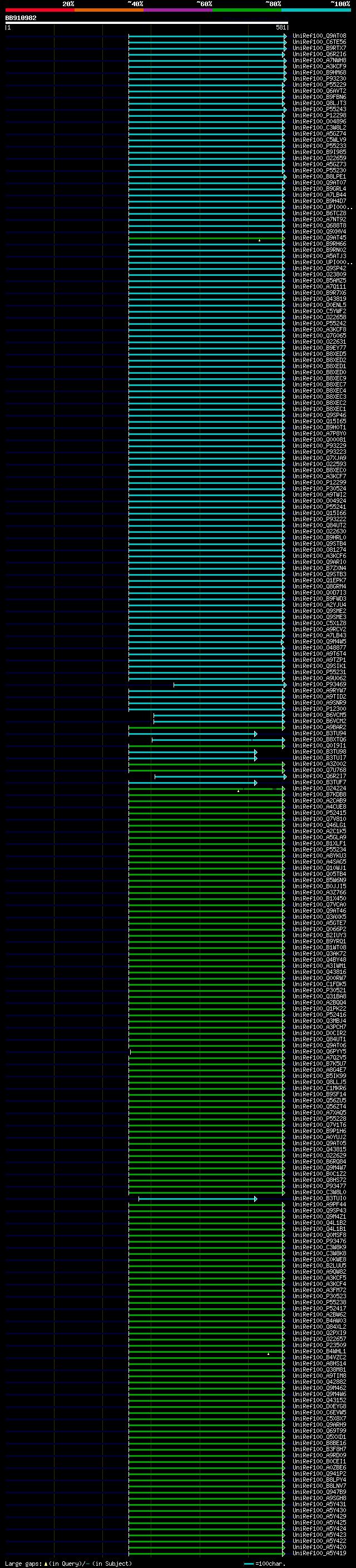Screen dimensions: 356x1568
Task: Select hit label UniRef100_C6TE56
Action: 319,42
